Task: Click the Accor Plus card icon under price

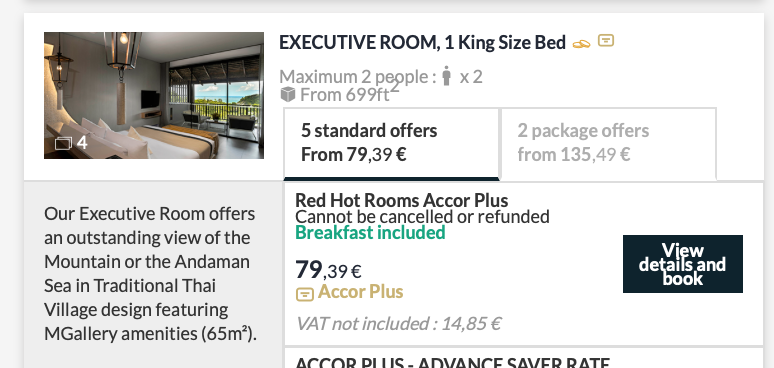Action: pos(305,294)
